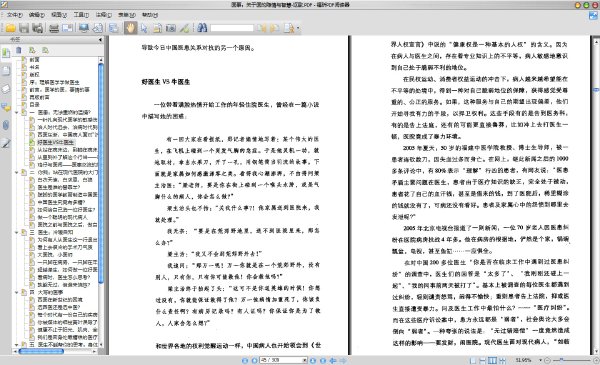
Task: Click the bookmark panel horizontal scrollbar
Action: coord(41,351)
